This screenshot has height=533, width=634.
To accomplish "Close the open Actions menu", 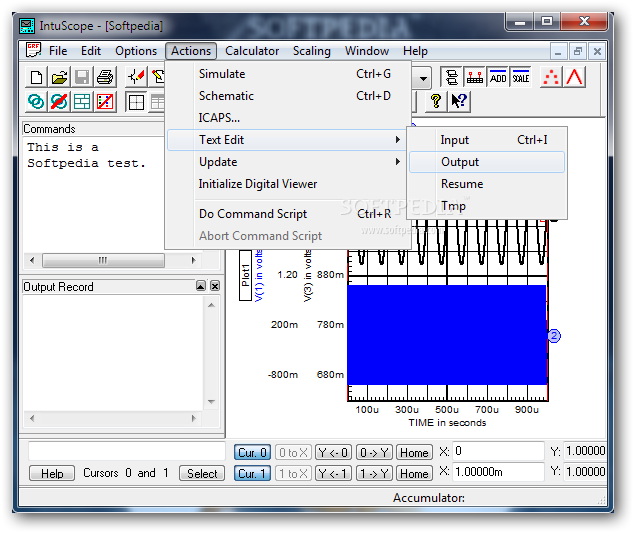I will tap(191, 51).
